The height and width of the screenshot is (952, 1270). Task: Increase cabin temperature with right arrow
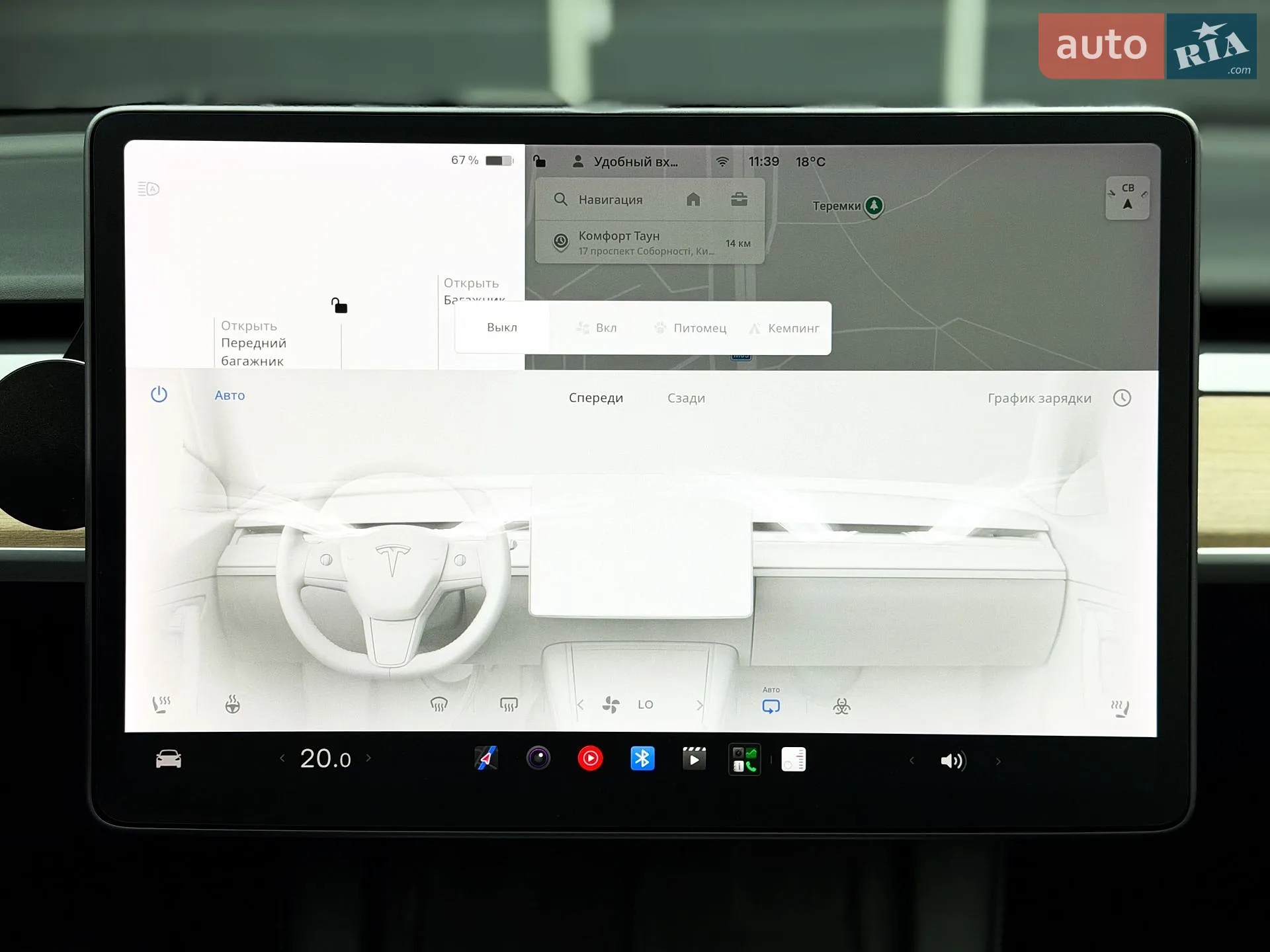click(x=368, y=758)
